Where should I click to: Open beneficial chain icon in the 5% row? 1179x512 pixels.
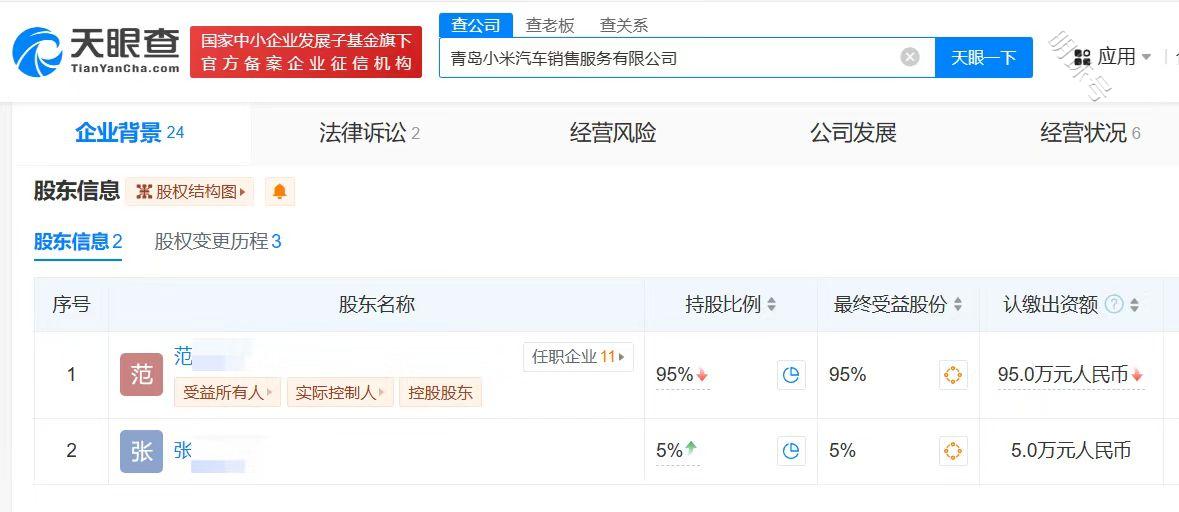point(953,451)
